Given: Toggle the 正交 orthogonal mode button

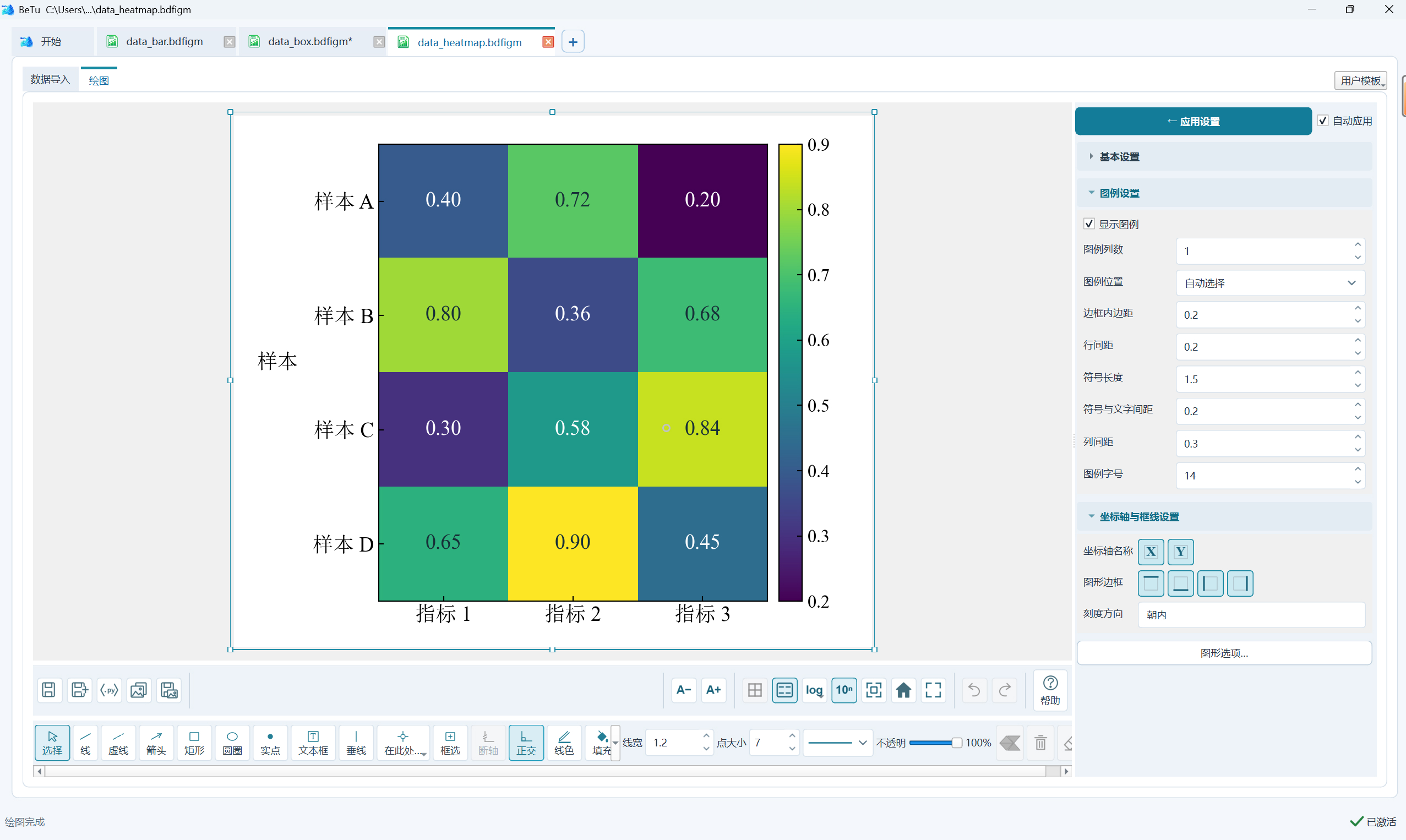Looking at the screenshot, I should point(526,743).
